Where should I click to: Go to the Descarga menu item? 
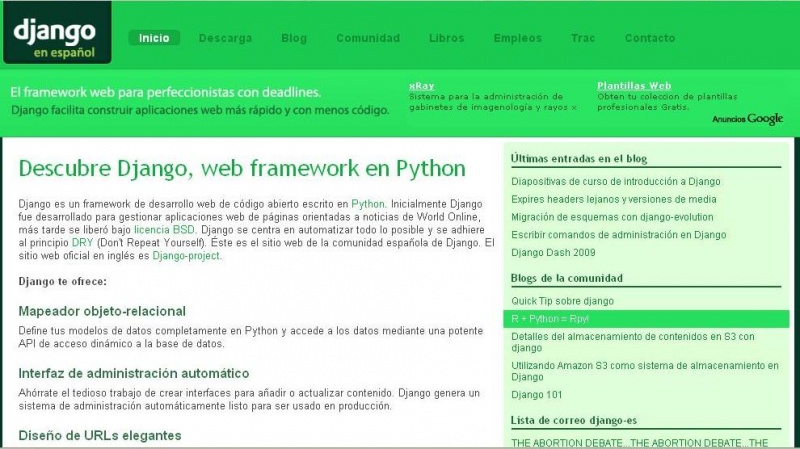point(225,38)
